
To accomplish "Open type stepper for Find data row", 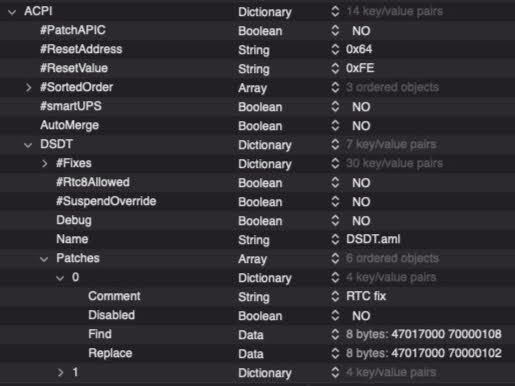I will (335, 334).
